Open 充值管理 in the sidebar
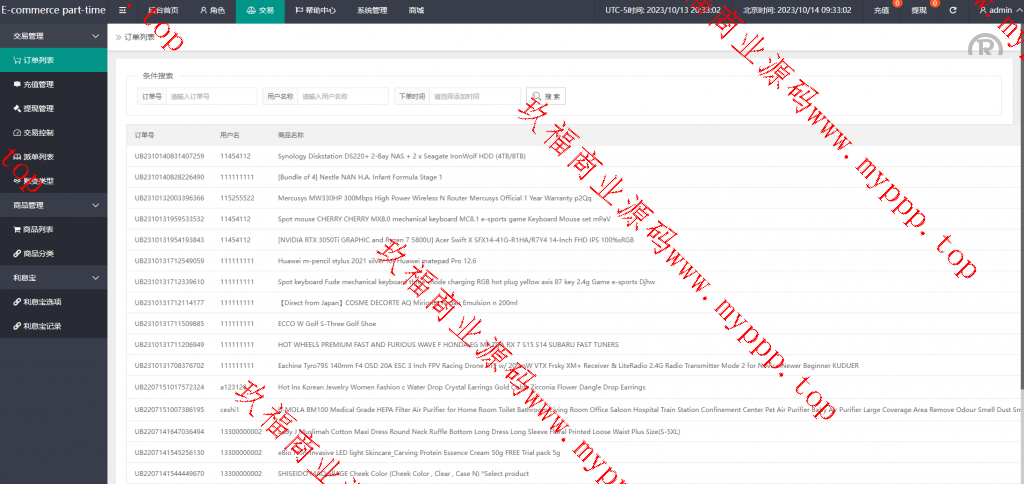Image resolution: width=1024 pixels, height=484 pixels. click(x=39, y=84)
